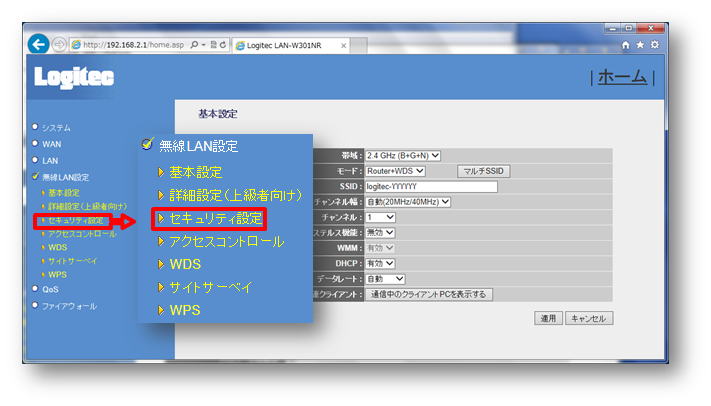Image resolution: width=711 pixels, height=406 pixels.
Task: Click the 適用 button
Action: pyautogui.click(x=548, y=318)
